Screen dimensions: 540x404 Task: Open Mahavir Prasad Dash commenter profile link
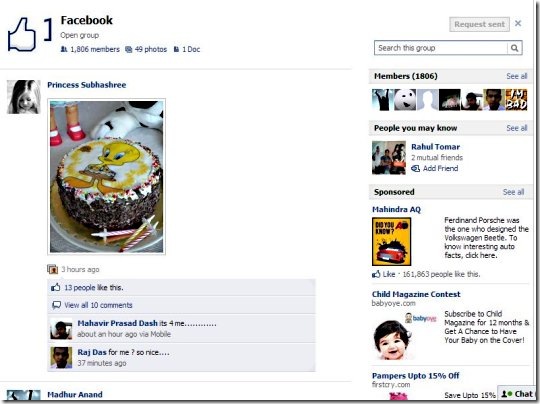tap(117, 323)
